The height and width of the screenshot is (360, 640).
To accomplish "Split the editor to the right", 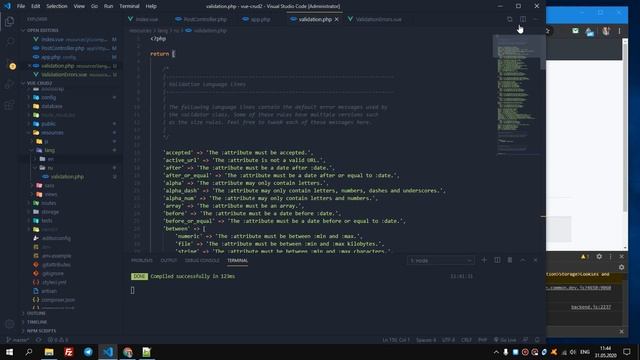I will pos(523,19).
